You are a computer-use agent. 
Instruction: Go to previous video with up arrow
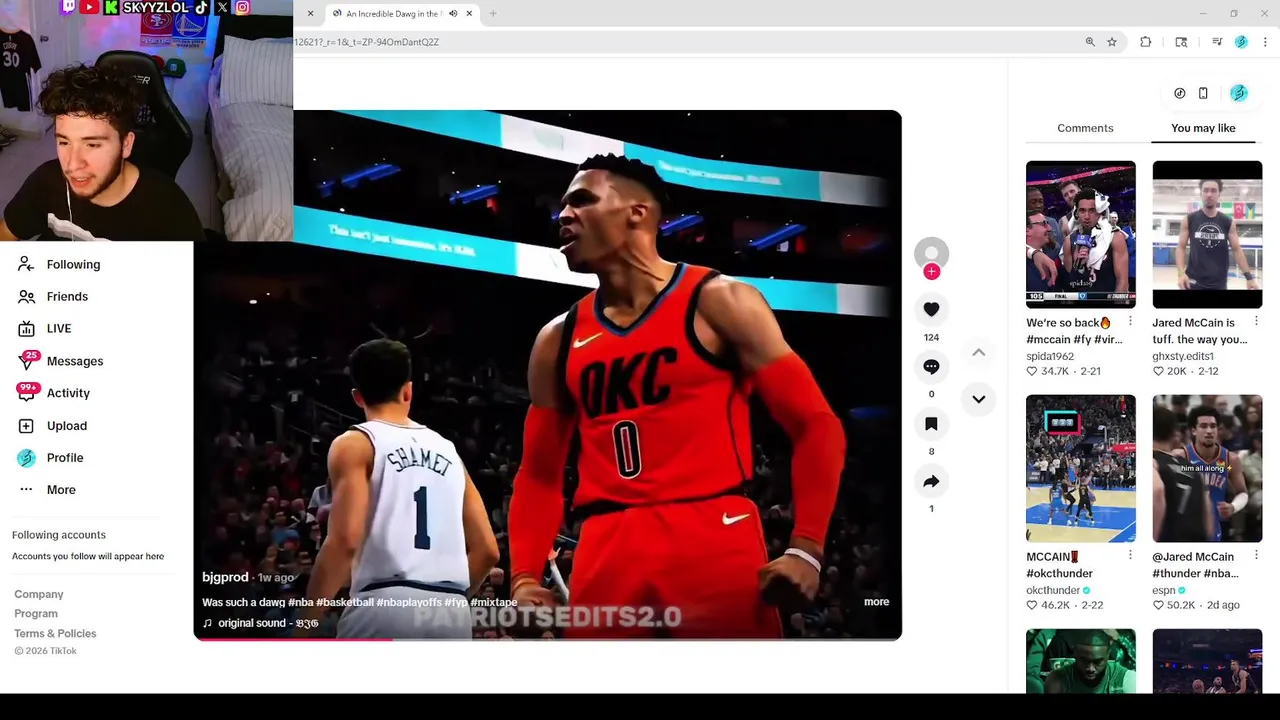[978, 352]
